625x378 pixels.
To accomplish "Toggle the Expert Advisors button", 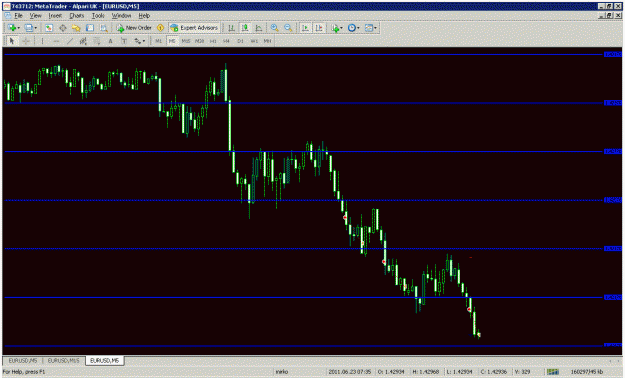I will (194, 28).
